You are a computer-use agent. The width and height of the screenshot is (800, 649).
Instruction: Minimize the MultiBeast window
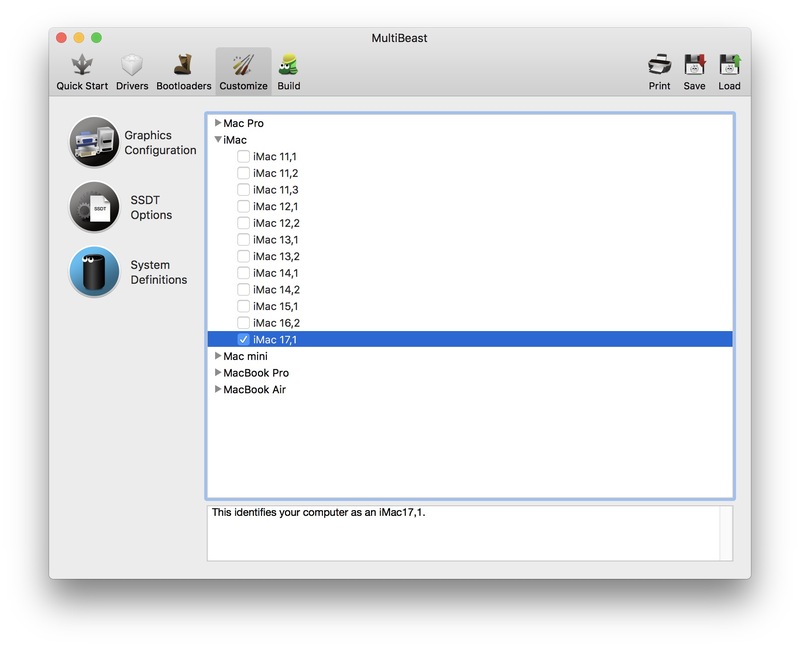click(x=79, y=38)
